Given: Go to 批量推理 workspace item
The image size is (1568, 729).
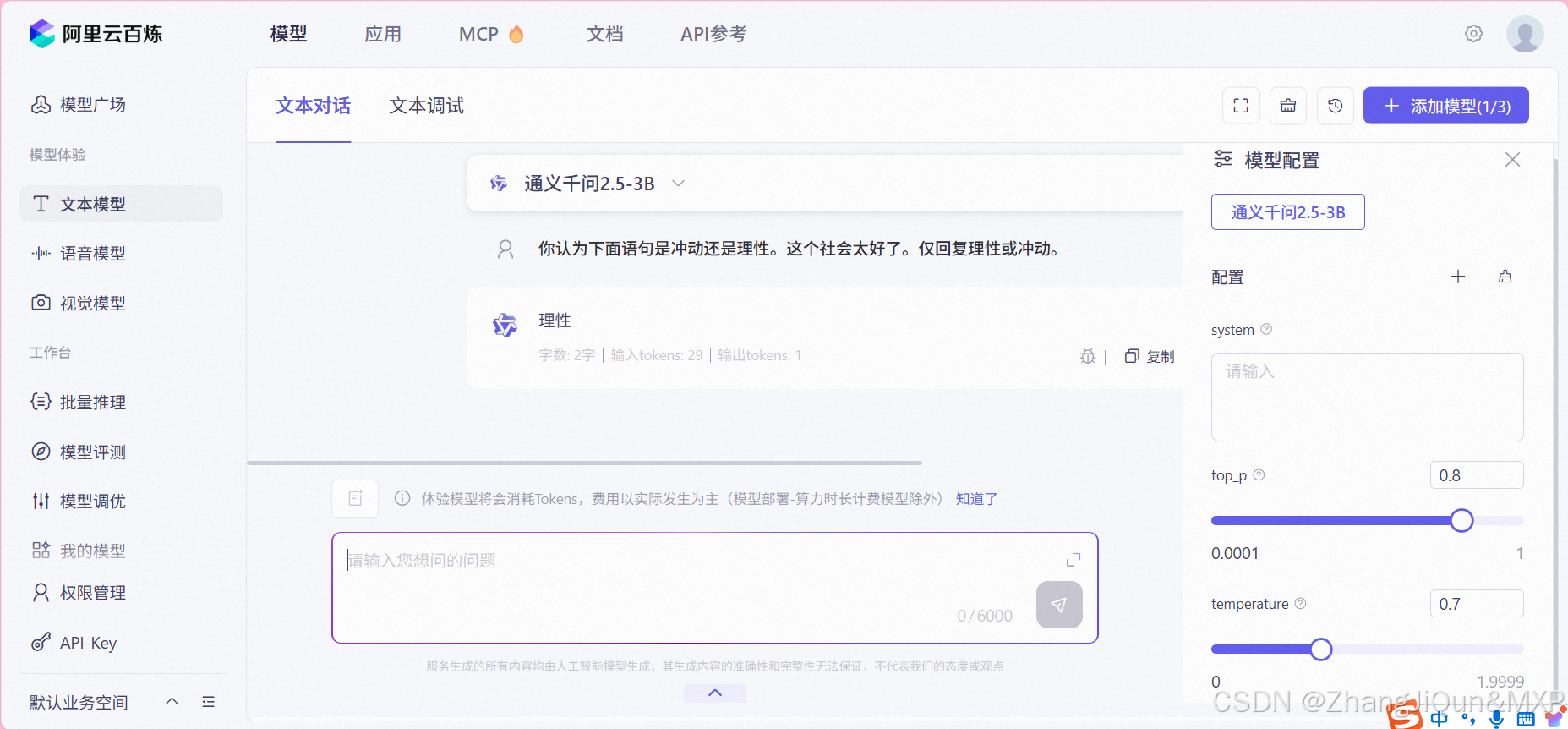Looking at the screenshot, I should [x=79, y=402].
